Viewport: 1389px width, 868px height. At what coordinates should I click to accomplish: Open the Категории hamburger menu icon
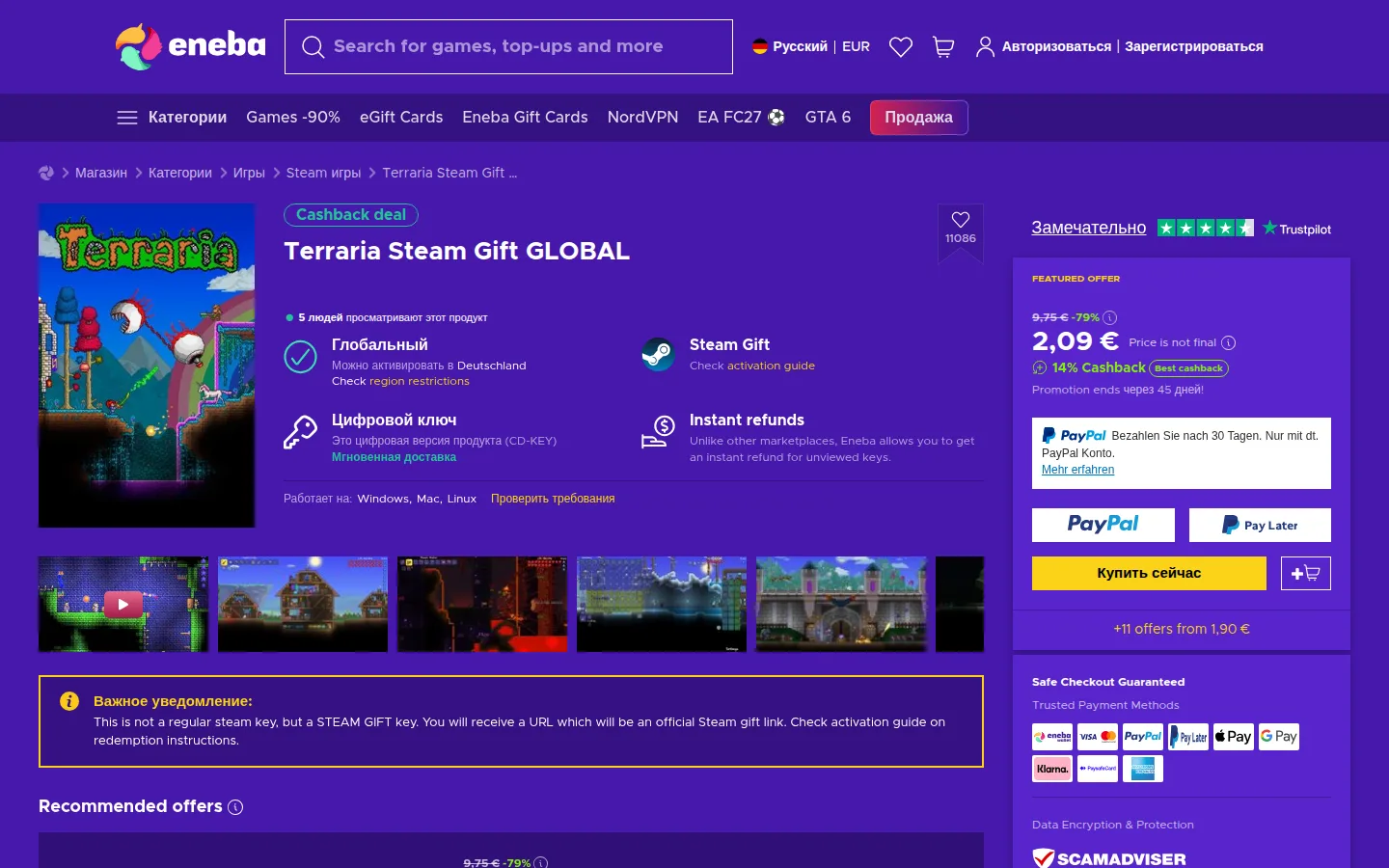pos(127,118)
